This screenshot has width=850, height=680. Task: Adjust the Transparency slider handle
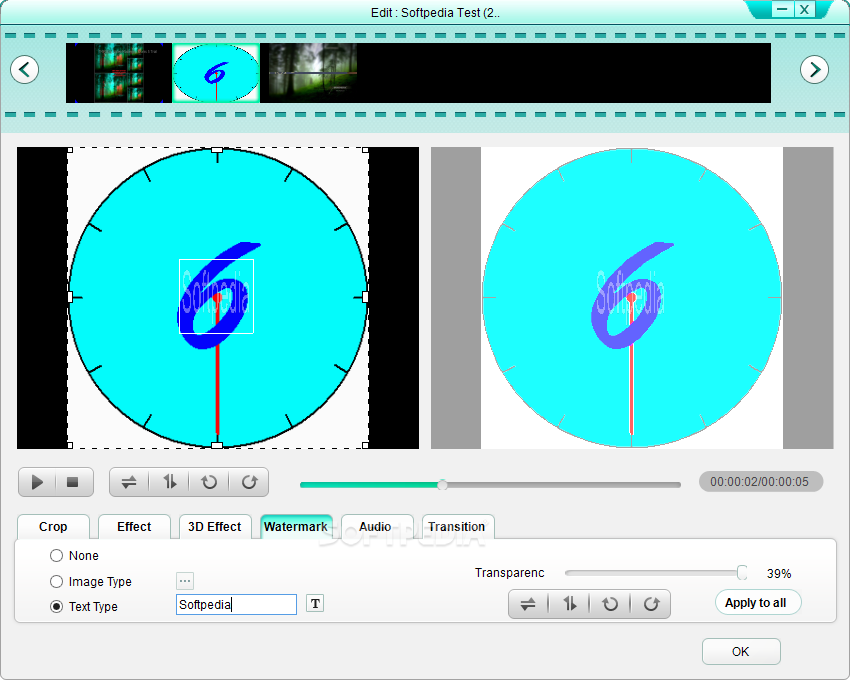(x=742, y=573)
